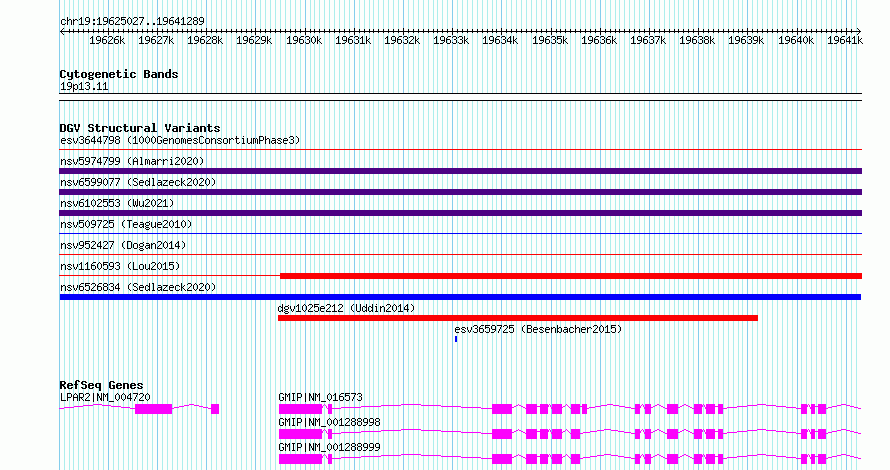Select the 19p13.11 band label
The width and height of the screenshot is (890, 470).
[84, 86]
